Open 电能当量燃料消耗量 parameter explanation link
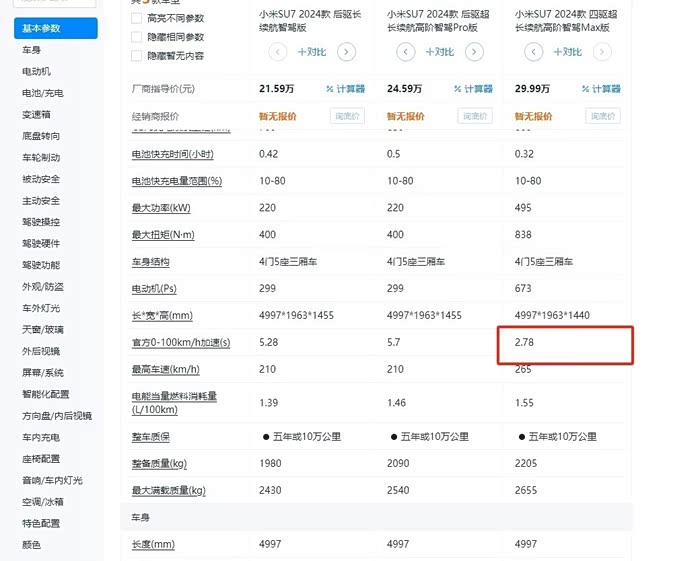Screen dimensions: 700x561 (x=175, y=403)
